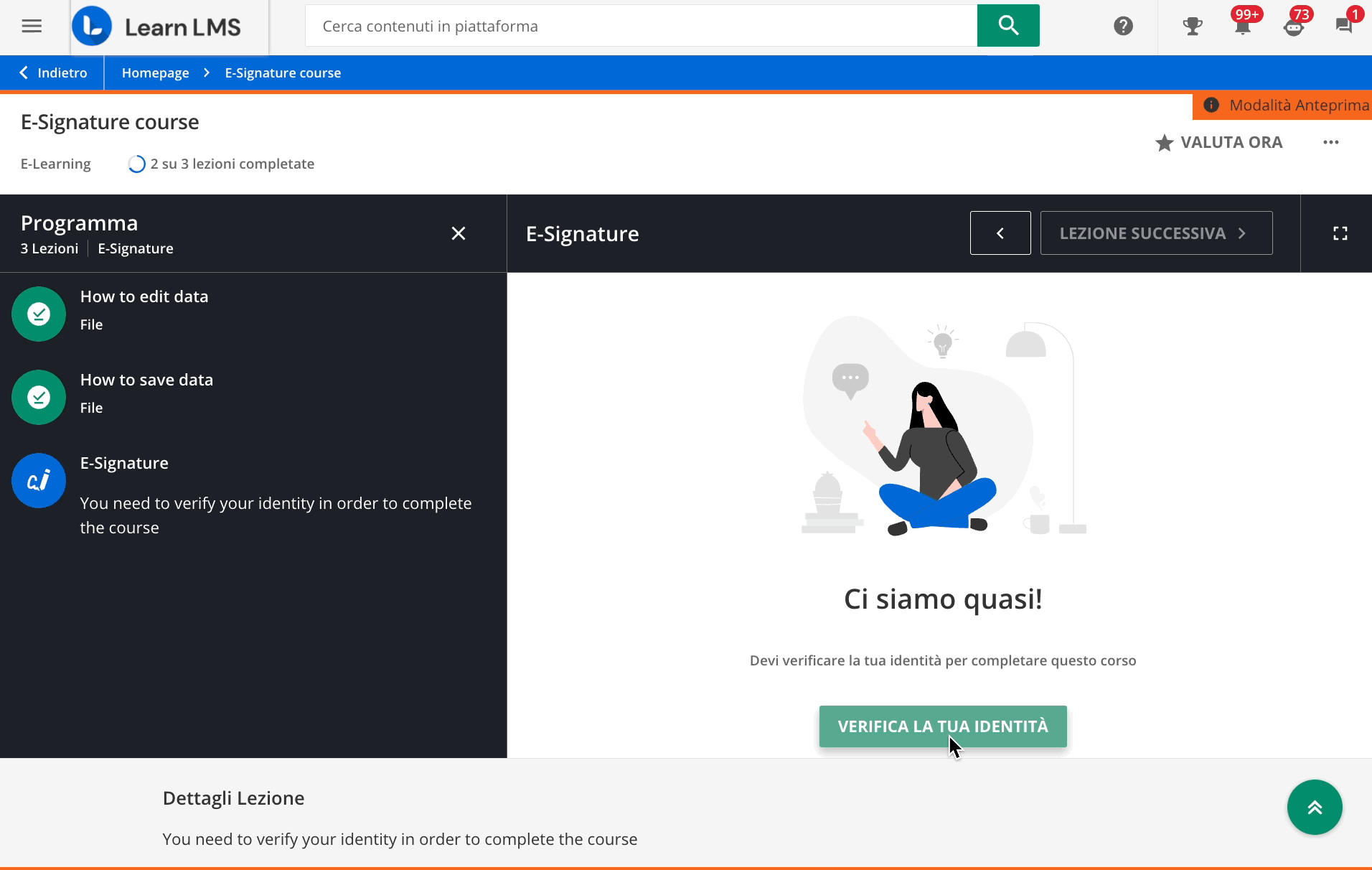View notifications bell with 99+ badge
The image size is (1372, 870).
click(x=1242, y=27)
